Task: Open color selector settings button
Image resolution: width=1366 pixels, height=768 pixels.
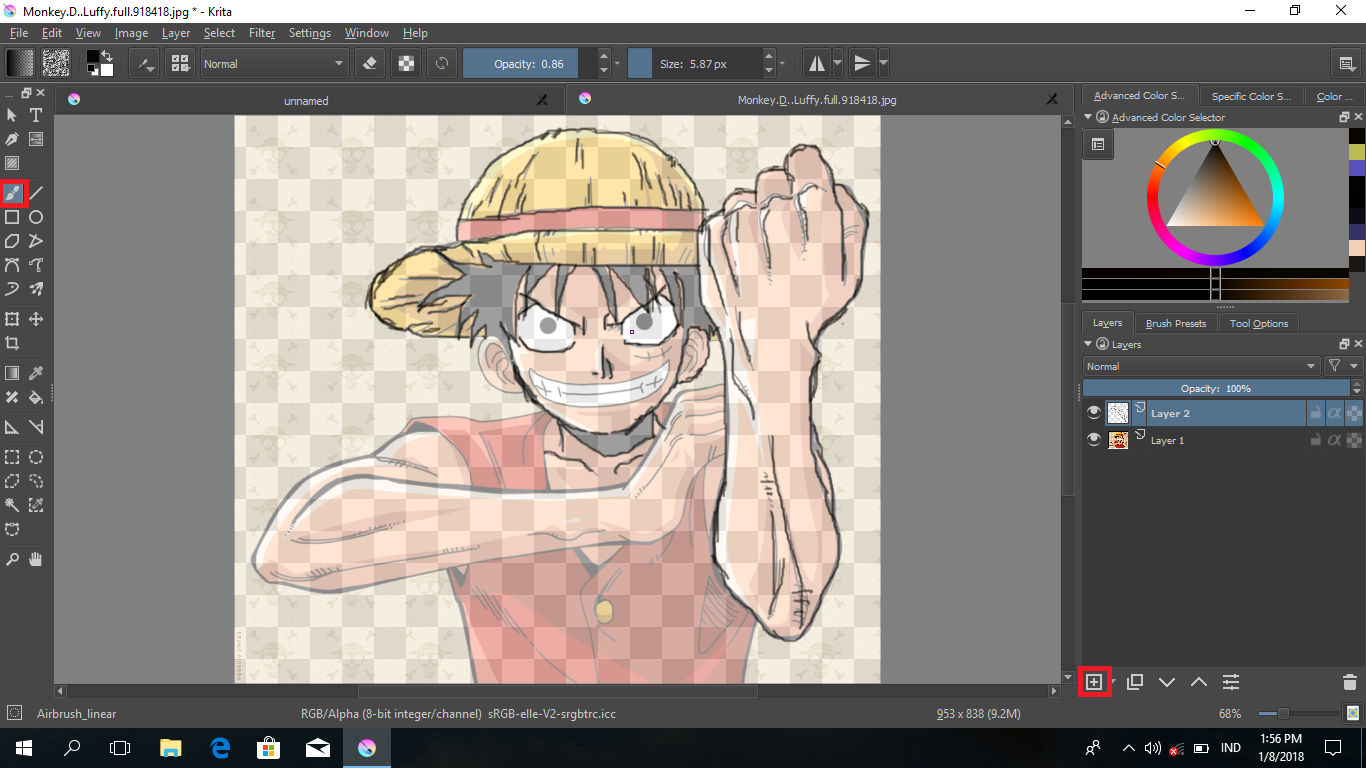Action: [x=1097, y=145]
